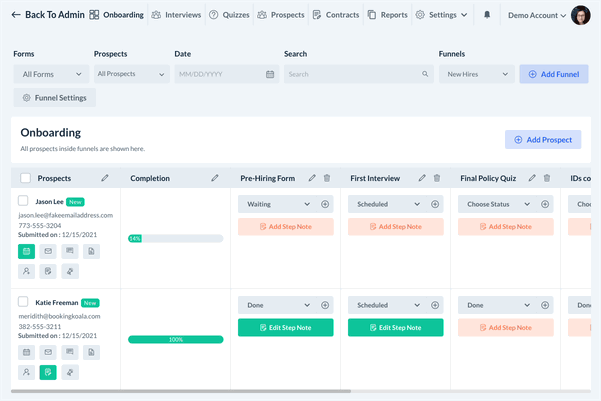The height and width of the screenshot is (401, 601).
Task: Click Jason Lee's 14% completion progress bar
Action: 176,239
